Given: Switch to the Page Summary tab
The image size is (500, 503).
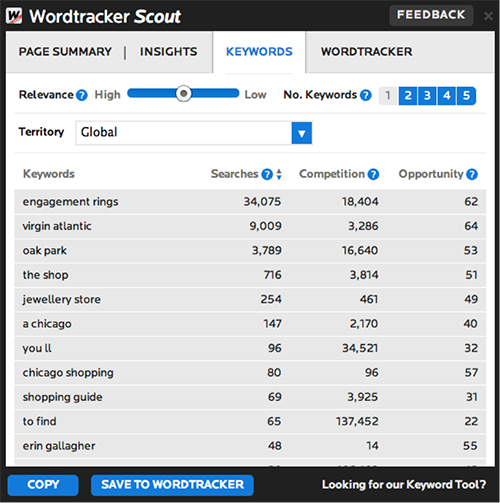Looking at the screenshot, I should pos(65,52).
